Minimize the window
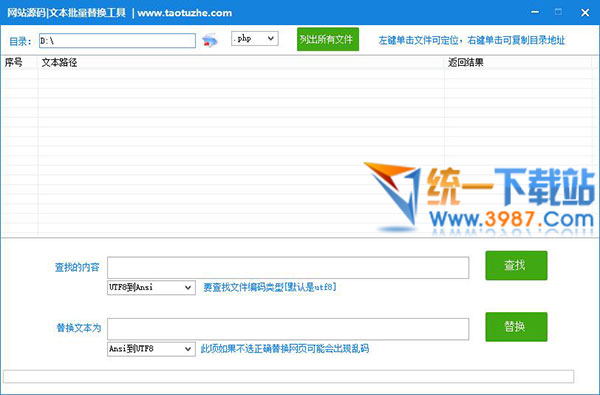This screenshot has width=600, height=395. coord(535,12)
